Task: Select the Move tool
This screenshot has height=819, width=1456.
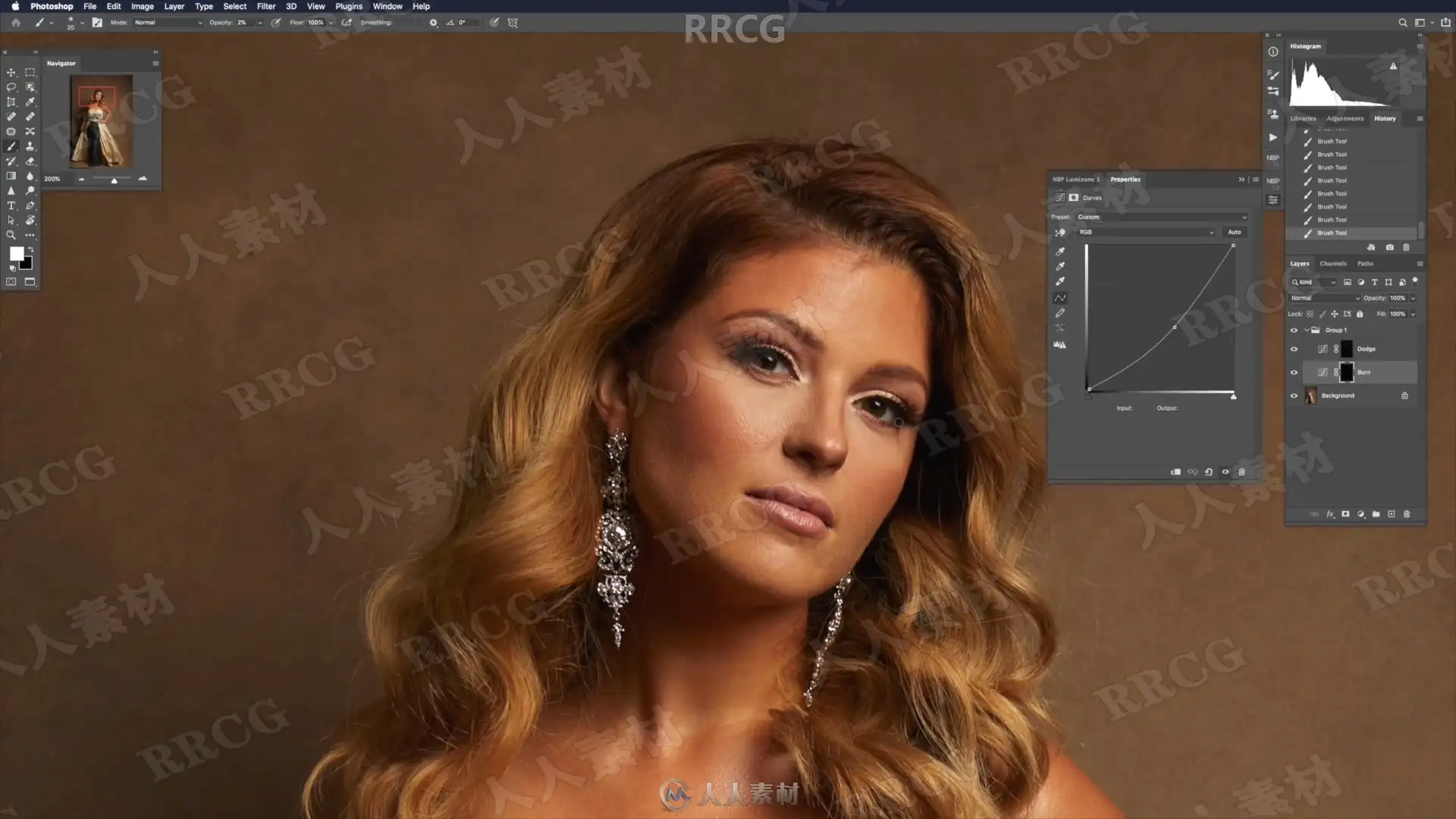Action: 11,73
